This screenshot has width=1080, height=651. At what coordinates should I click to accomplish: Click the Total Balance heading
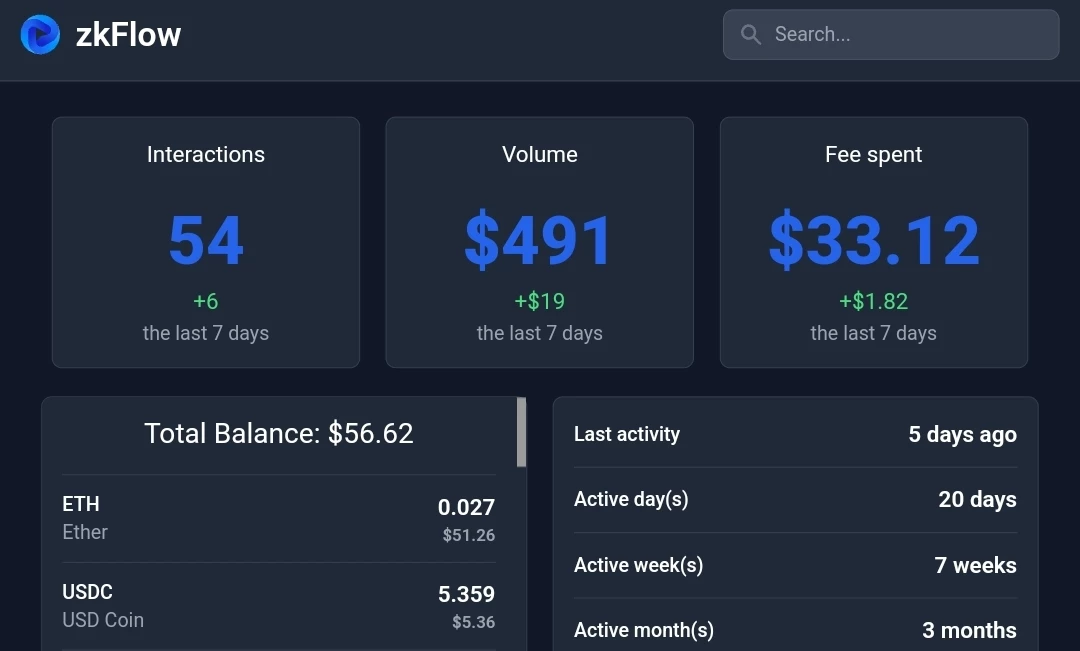(x=279, y=433)
